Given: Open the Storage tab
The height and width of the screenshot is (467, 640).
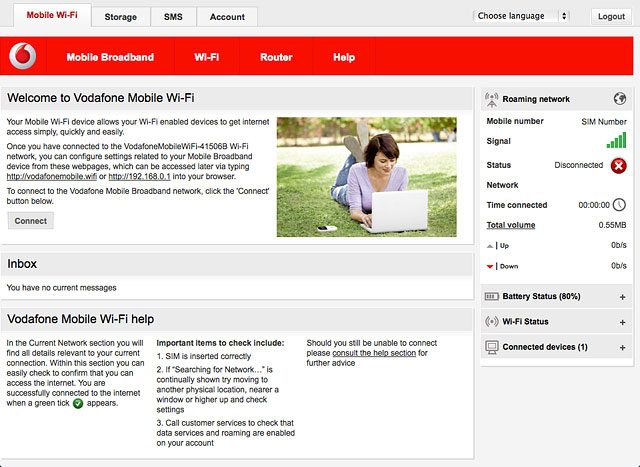Looking at the screenshot, I should [120, 17].
